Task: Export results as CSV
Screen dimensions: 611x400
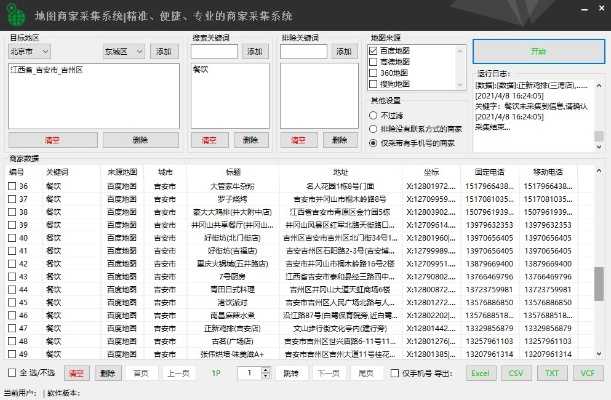Action: tap(515, 373)
